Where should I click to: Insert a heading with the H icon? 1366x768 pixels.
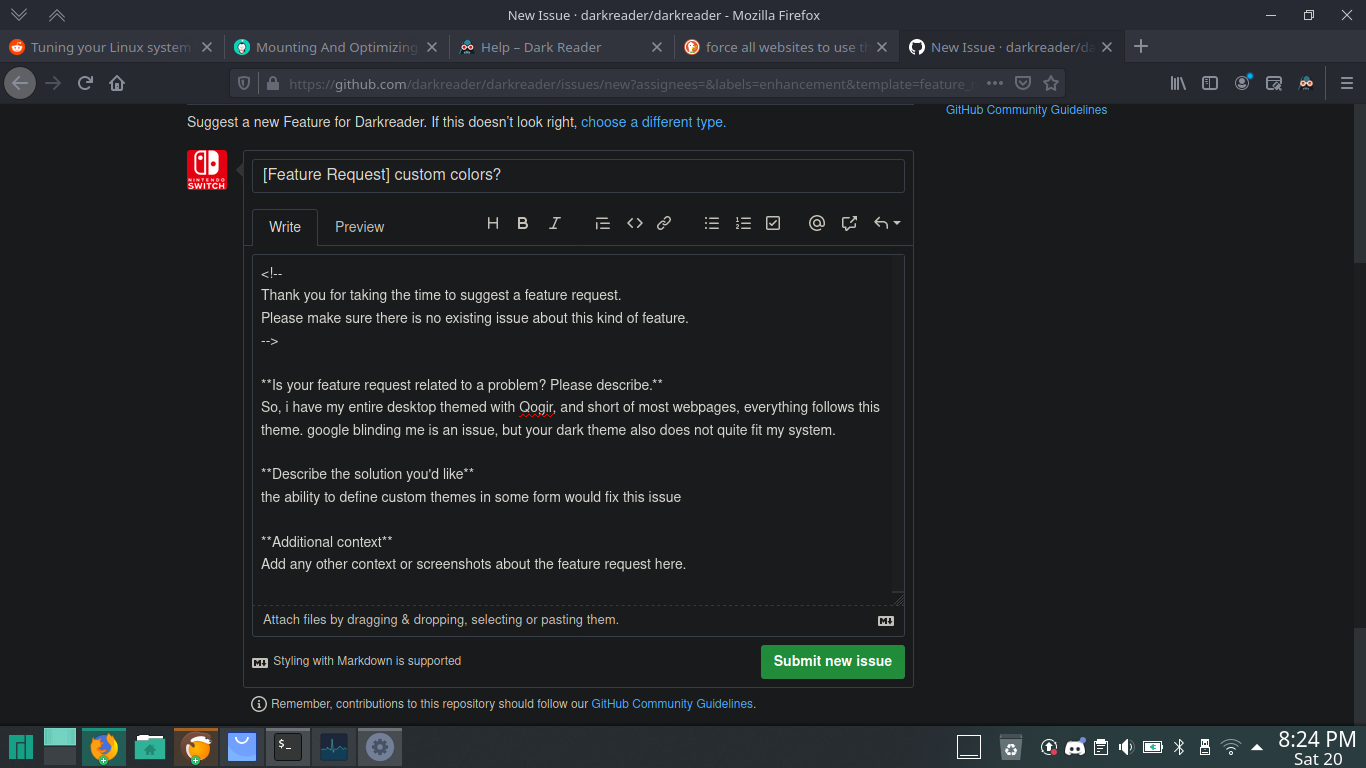(492, 223)
